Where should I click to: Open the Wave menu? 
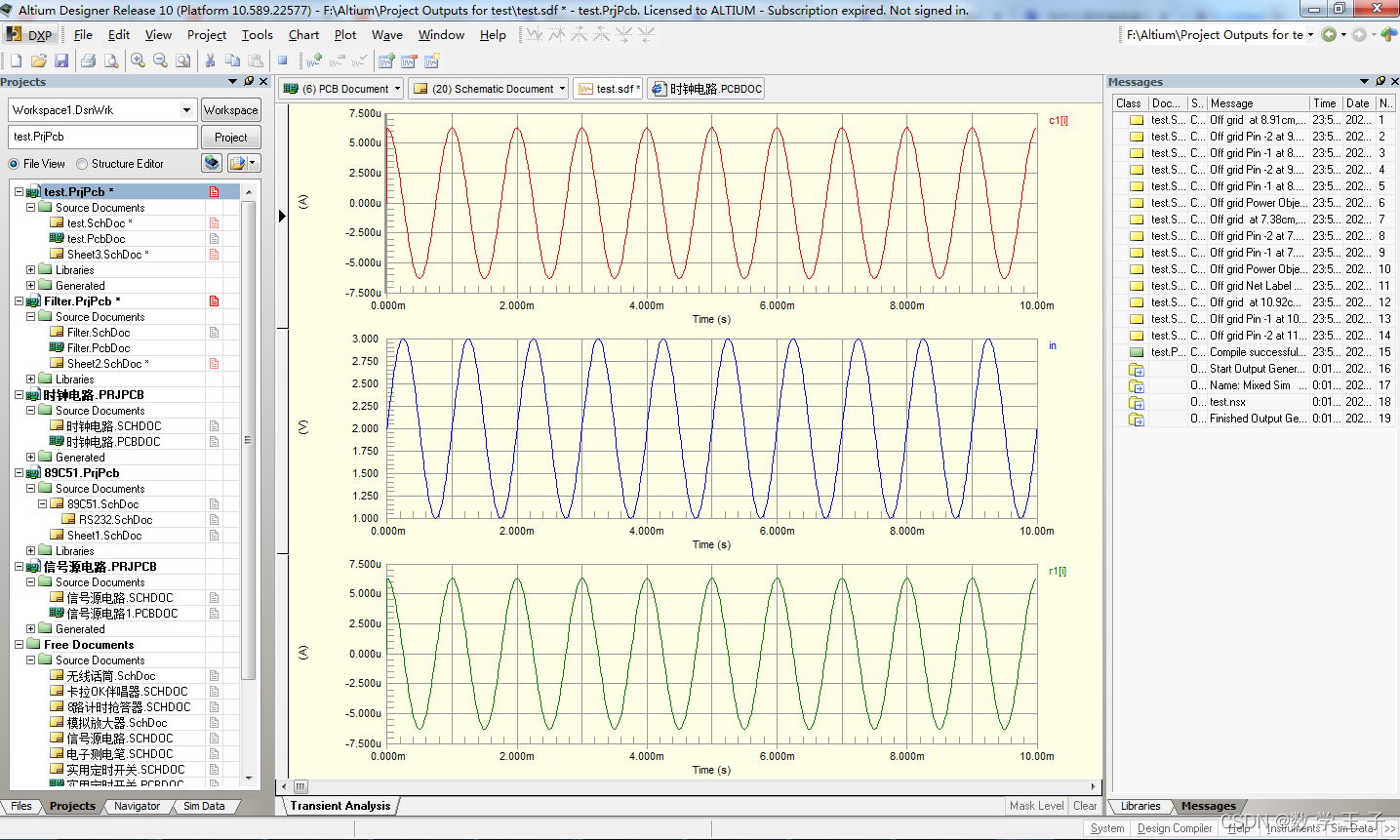[x=386, y=35]
